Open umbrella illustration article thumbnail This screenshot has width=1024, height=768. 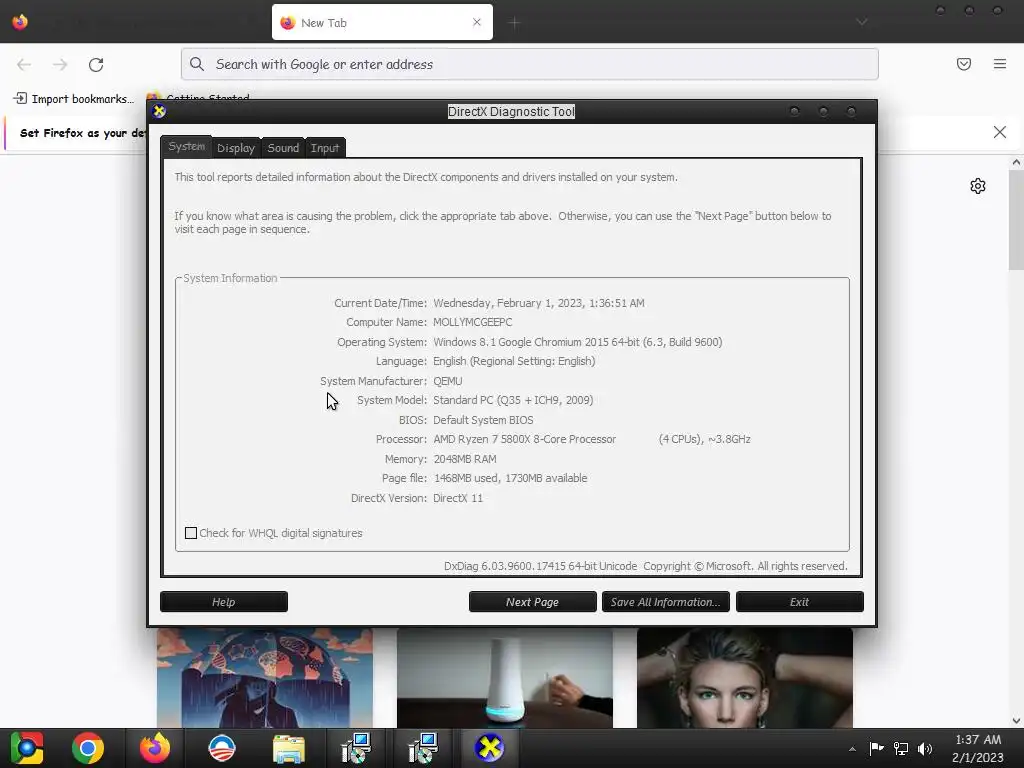(x=264, y=678)
